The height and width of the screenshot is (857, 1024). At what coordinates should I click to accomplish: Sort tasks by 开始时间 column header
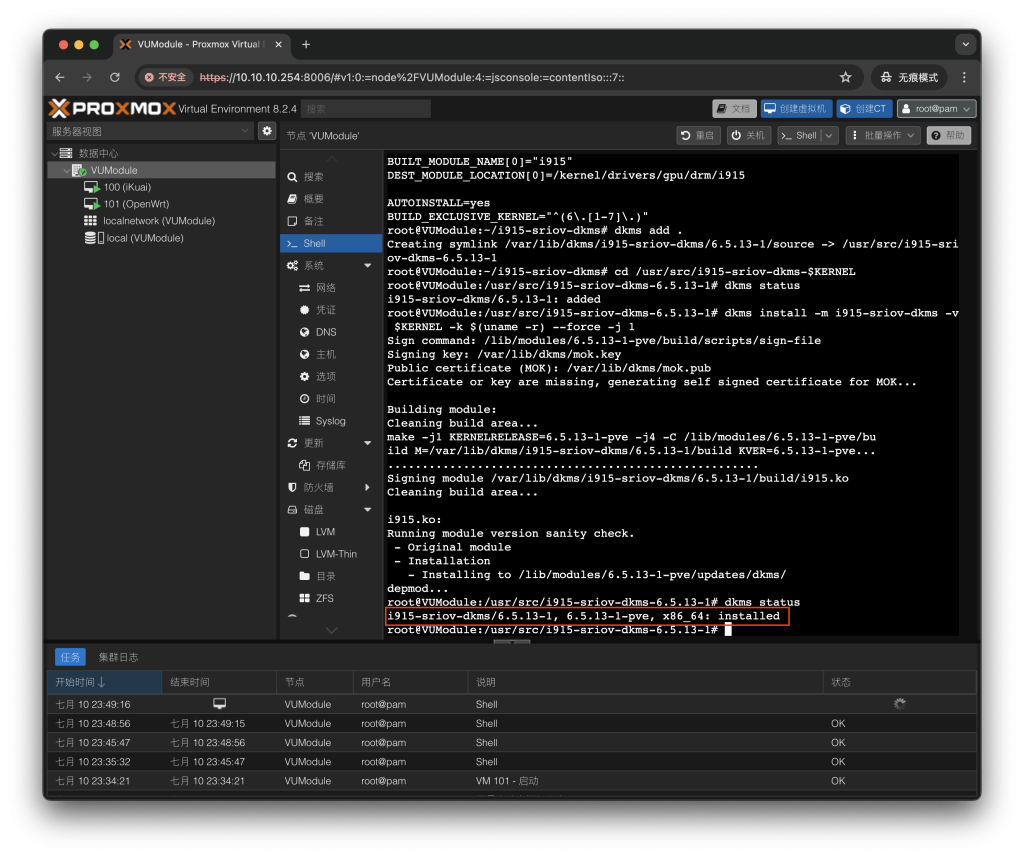(x=80, y=682)
